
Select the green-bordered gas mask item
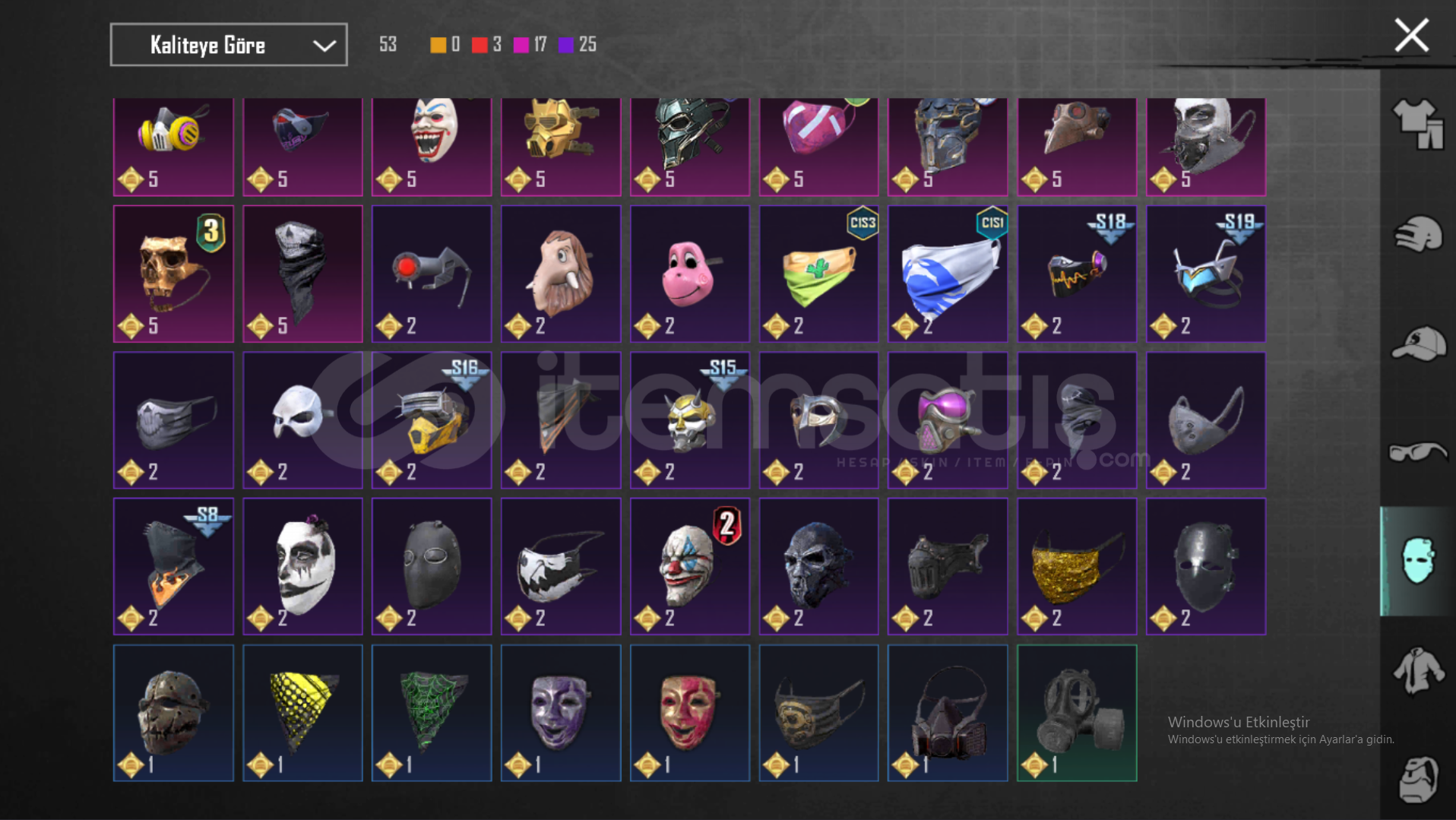tap(1077, 713)
